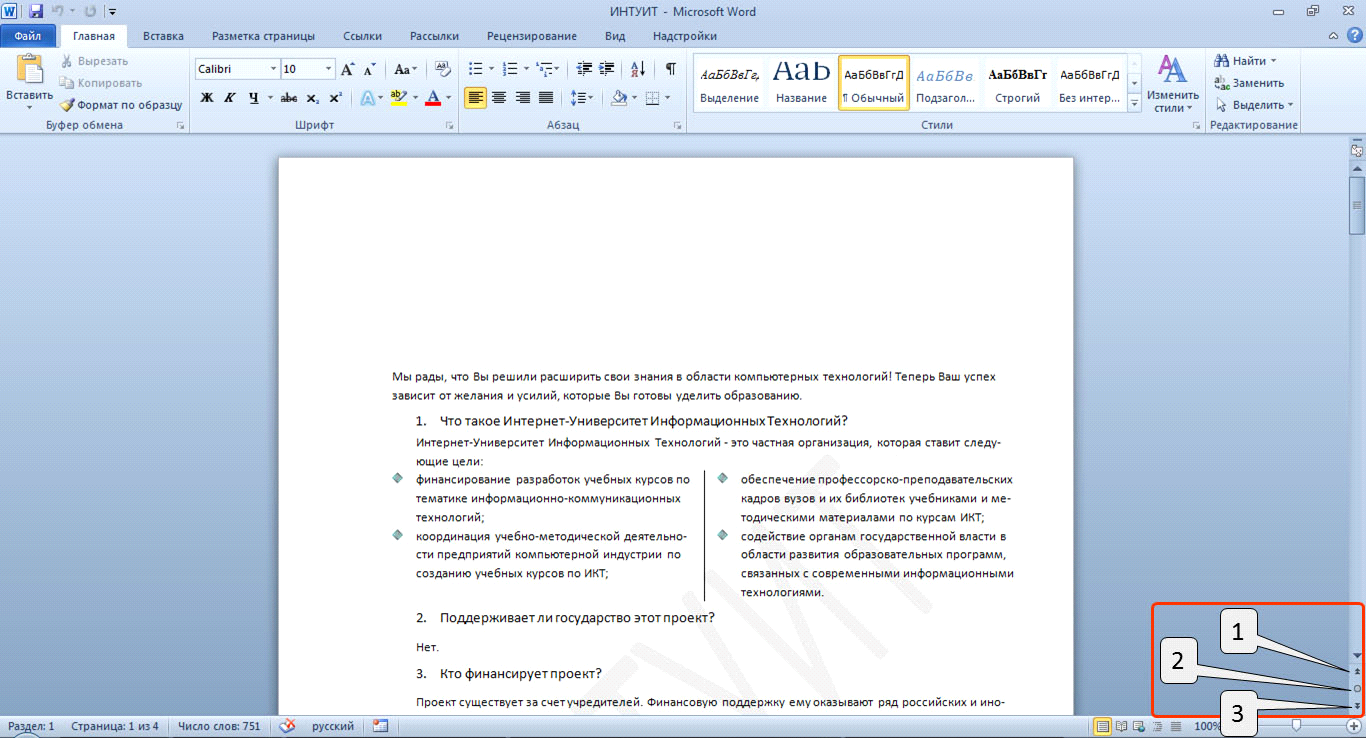Switch to the Ссылки tab

362,36
